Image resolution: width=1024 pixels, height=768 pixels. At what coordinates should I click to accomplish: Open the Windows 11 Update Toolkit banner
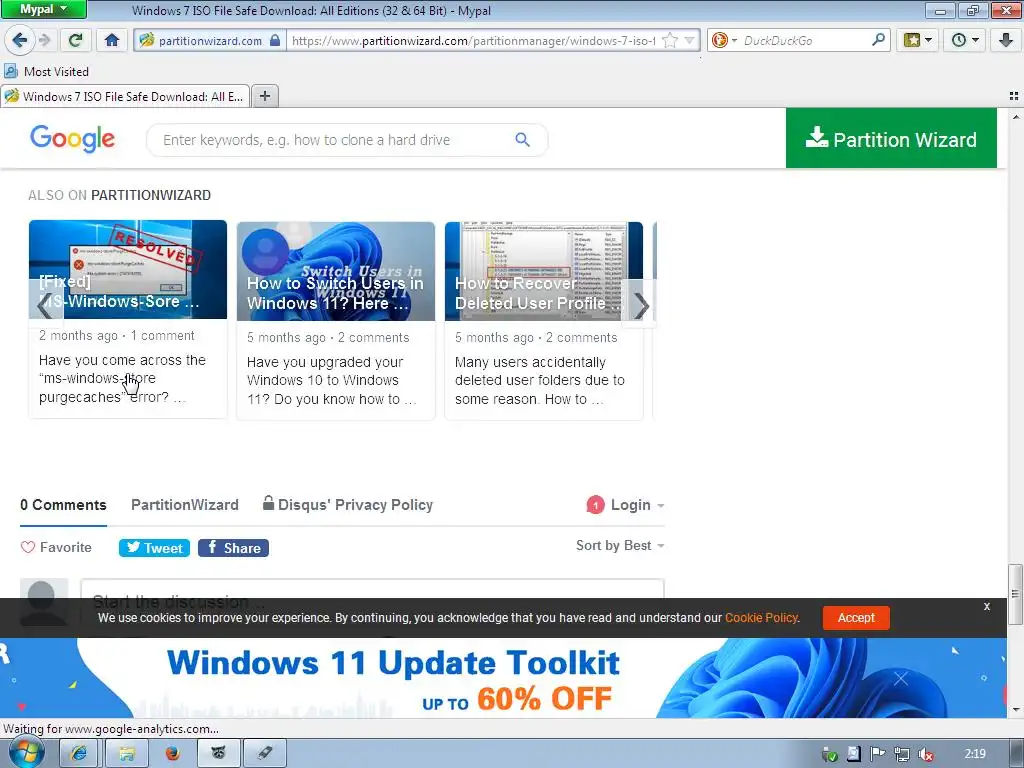[503, 679]
